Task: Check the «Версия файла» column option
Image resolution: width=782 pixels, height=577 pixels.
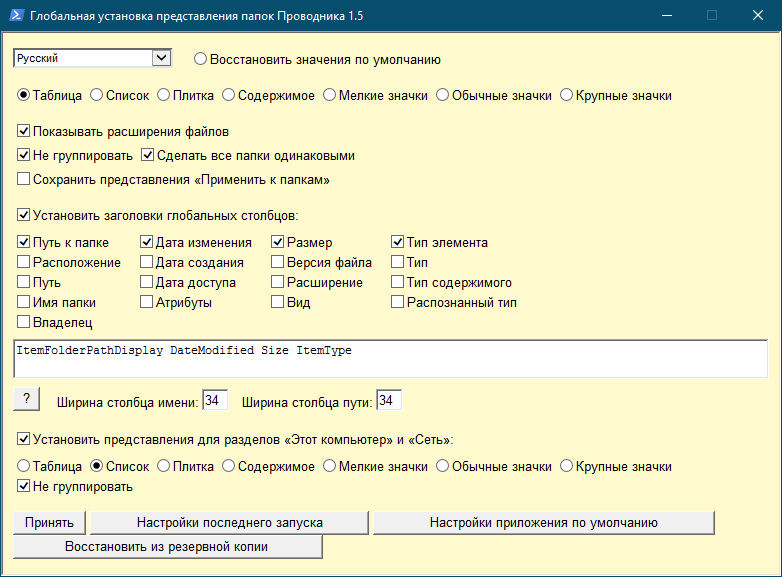Action: [278, 263]
